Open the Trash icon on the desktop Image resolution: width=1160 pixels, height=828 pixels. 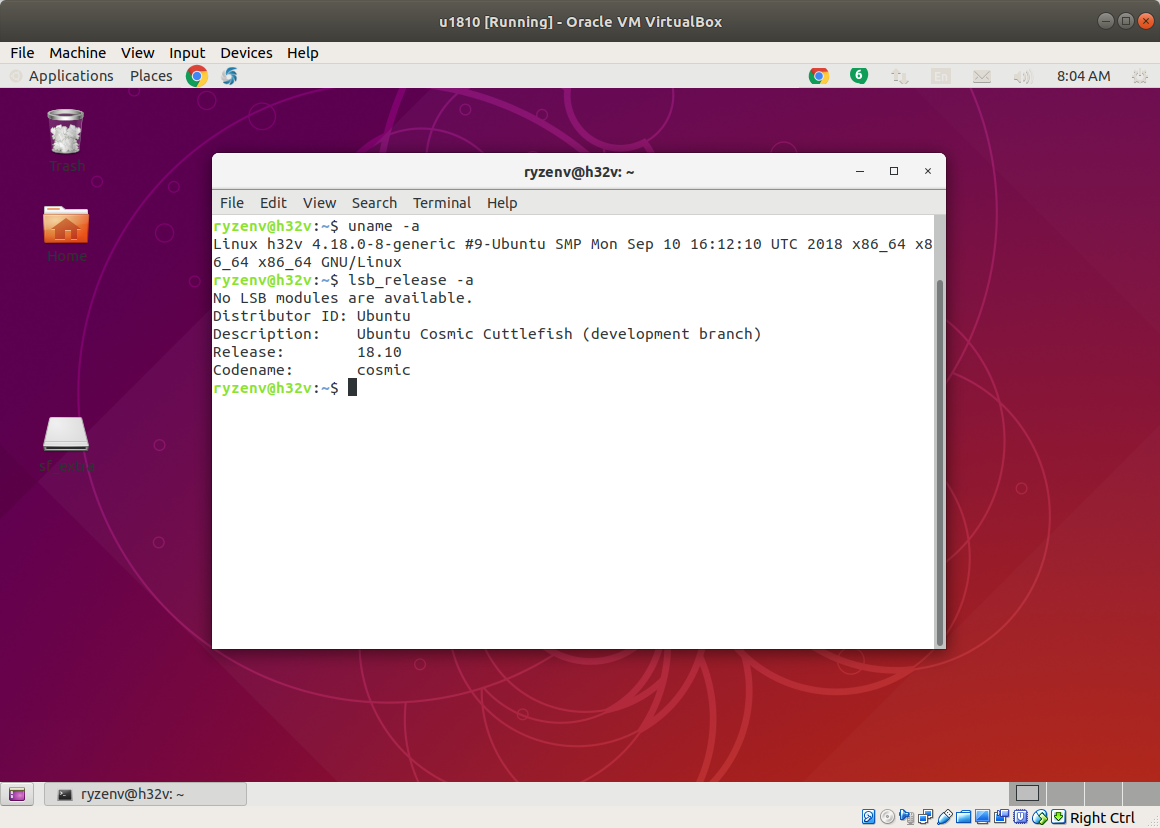click(66, 132)
